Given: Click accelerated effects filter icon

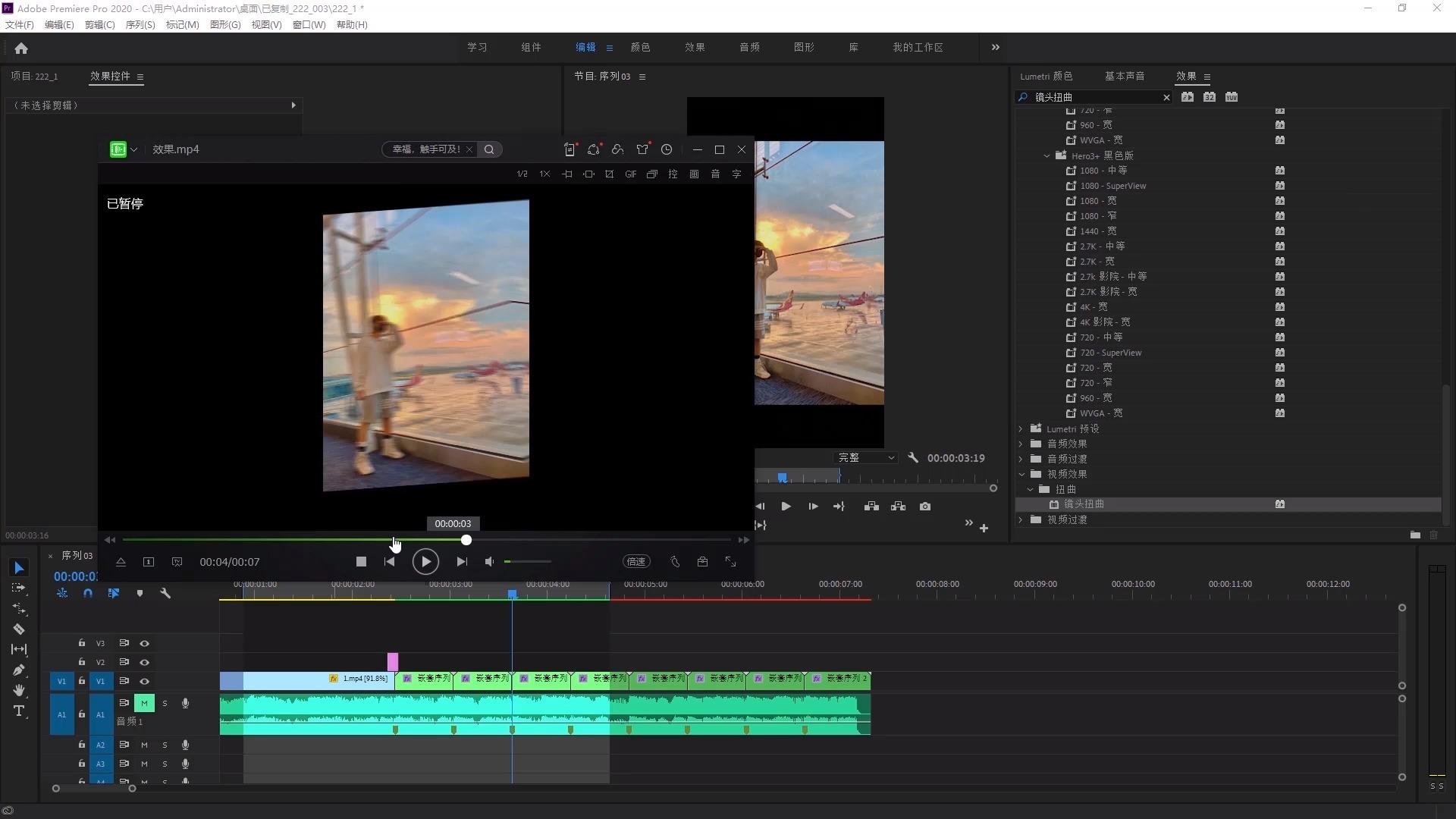Looking at the screenshot, I should (1188, 97).
